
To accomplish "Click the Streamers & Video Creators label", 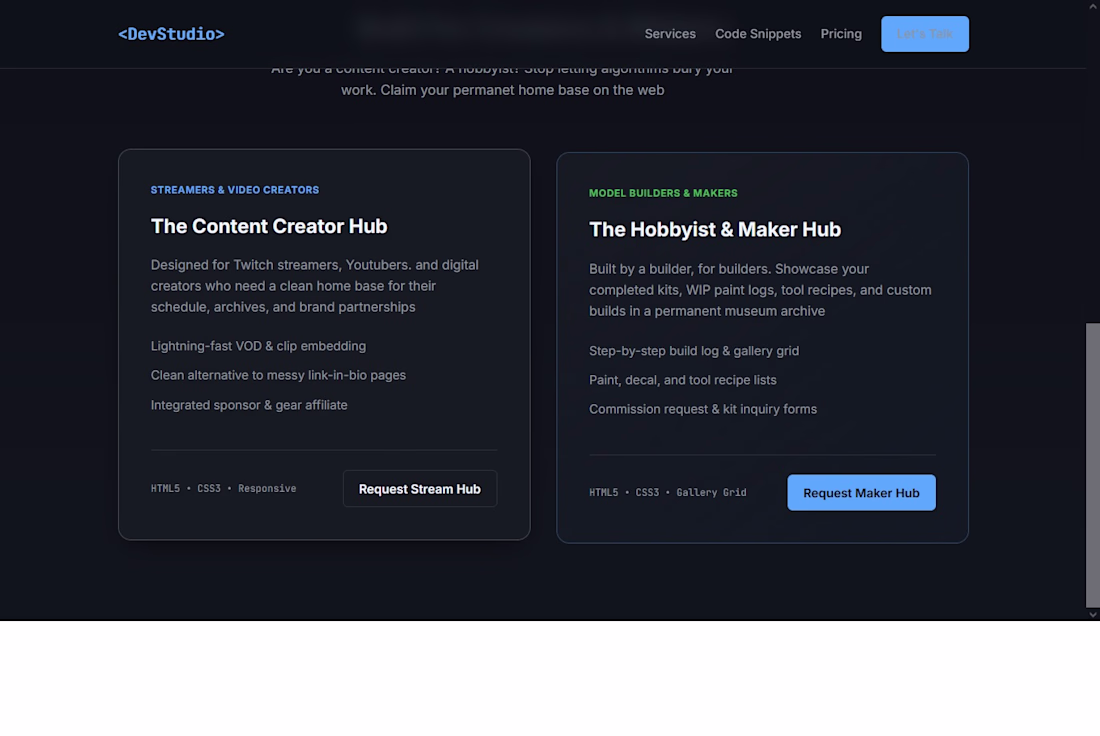I will point(235,190).
